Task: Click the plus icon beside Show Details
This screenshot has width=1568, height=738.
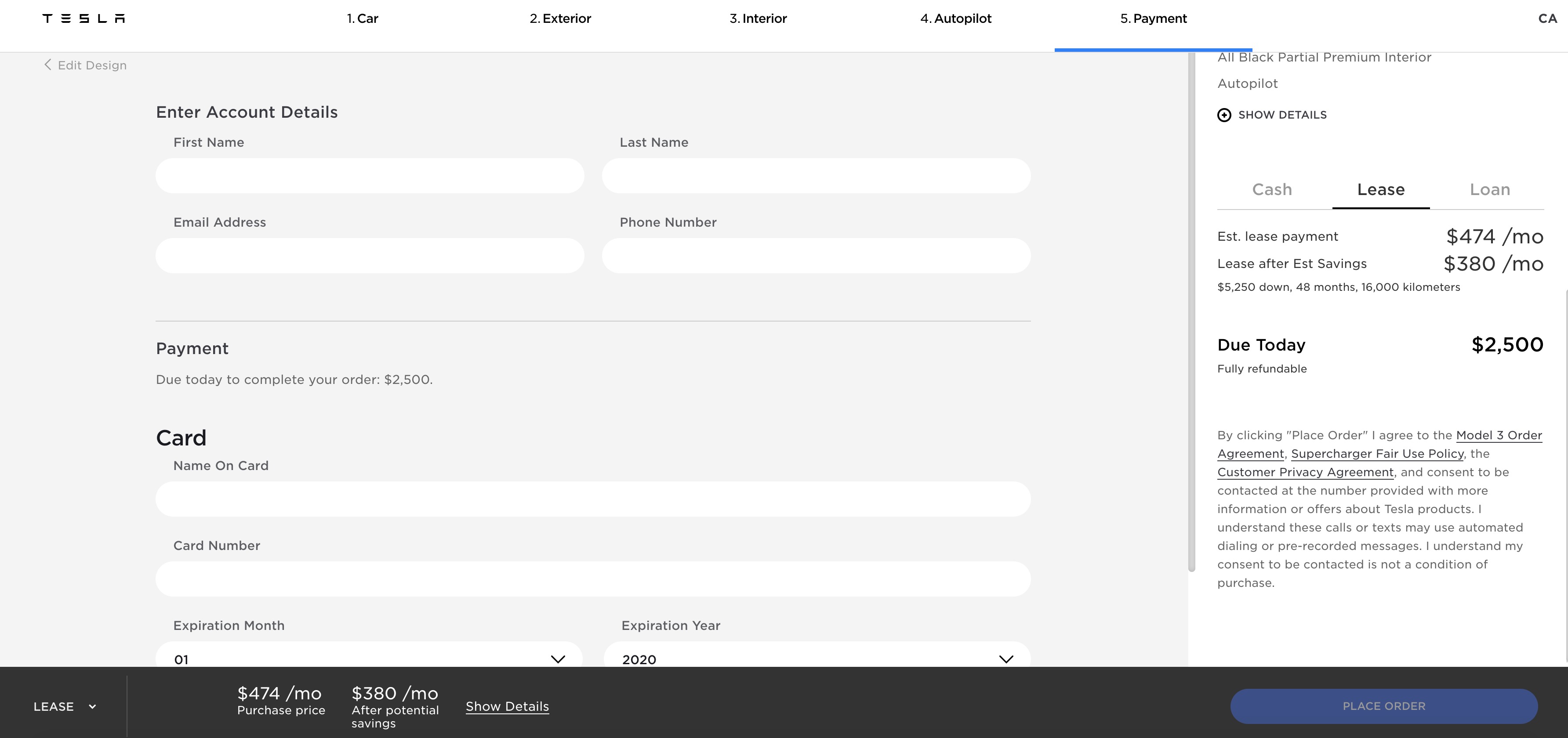Action: point(1223,115)
